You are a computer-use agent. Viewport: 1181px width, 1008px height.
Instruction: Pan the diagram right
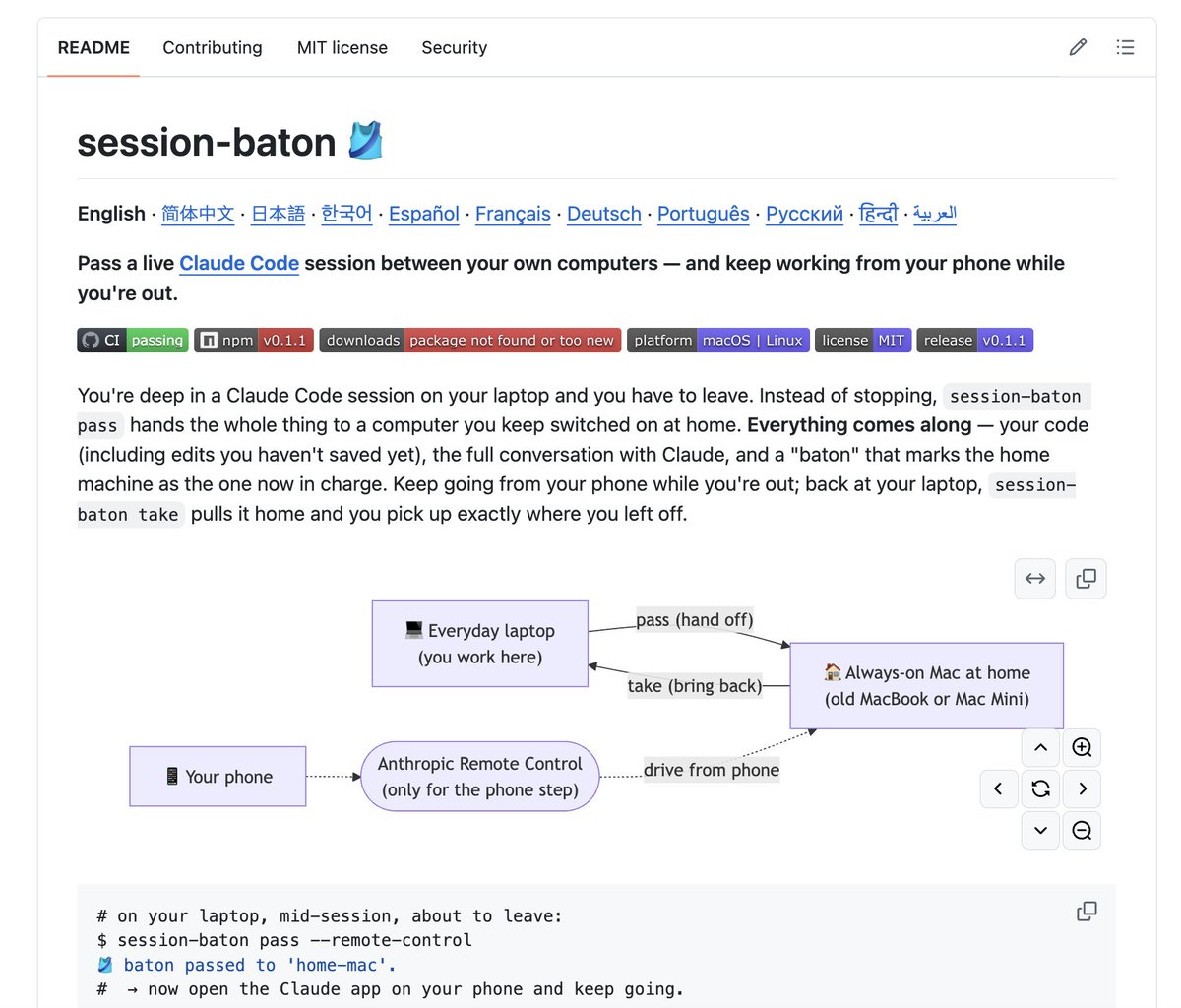point(1082,788)
